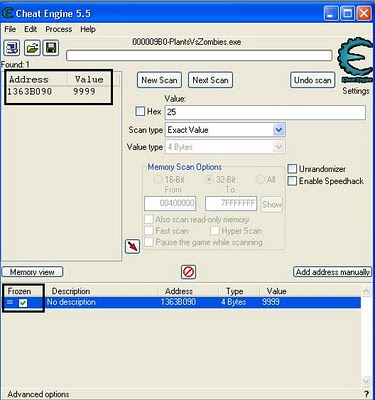Image resolution: width=375 pixels, height=400 pixels.
Task: Toggle Also scan read-only memory
Action: (149, 219)
